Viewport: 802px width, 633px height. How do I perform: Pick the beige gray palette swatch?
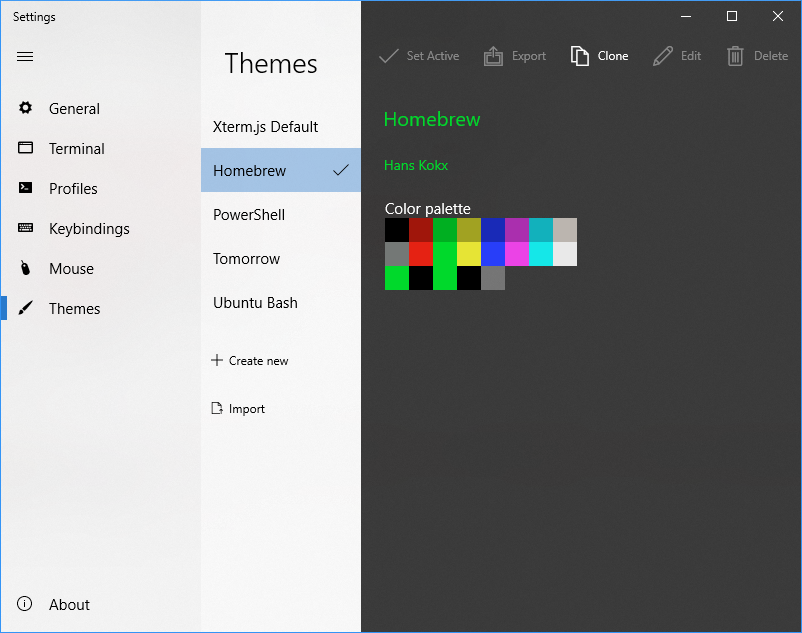pos(565,230)
